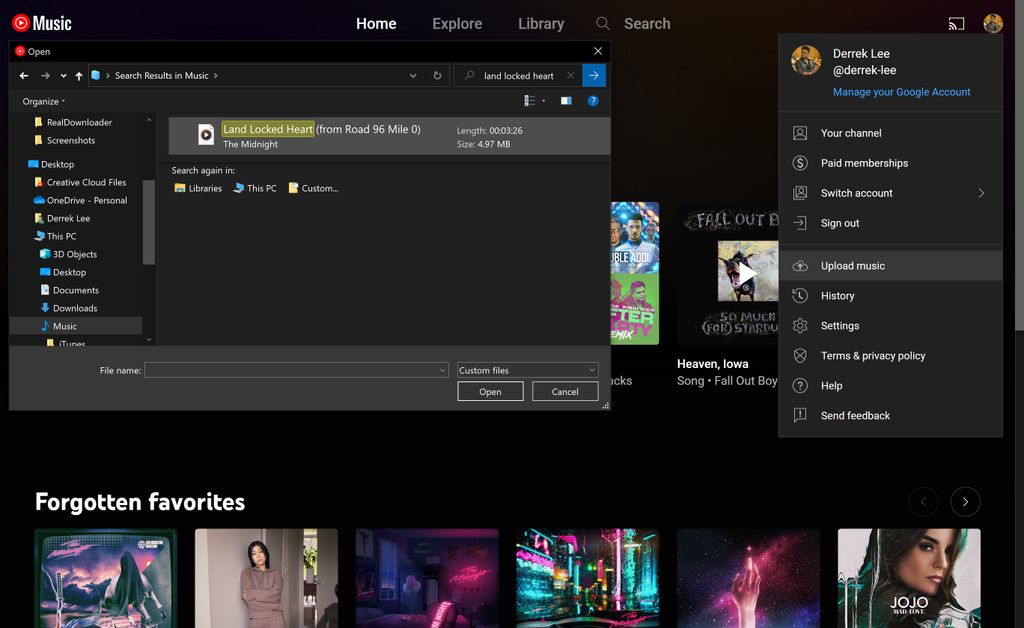Expand the Organize menu

[x=44, y=101]
